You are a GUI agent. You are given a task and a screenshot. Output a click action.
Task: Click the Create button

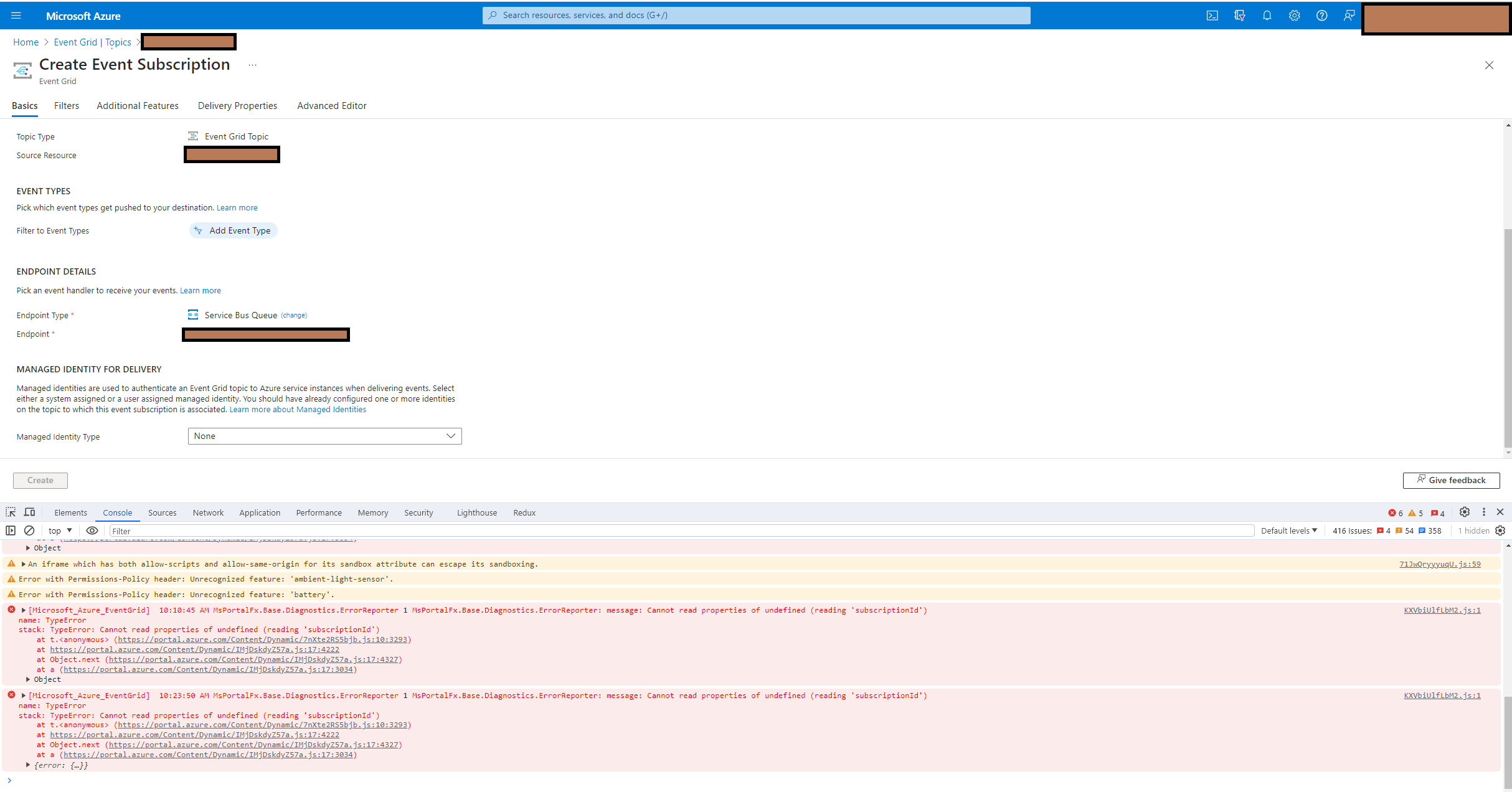[40, 480]
